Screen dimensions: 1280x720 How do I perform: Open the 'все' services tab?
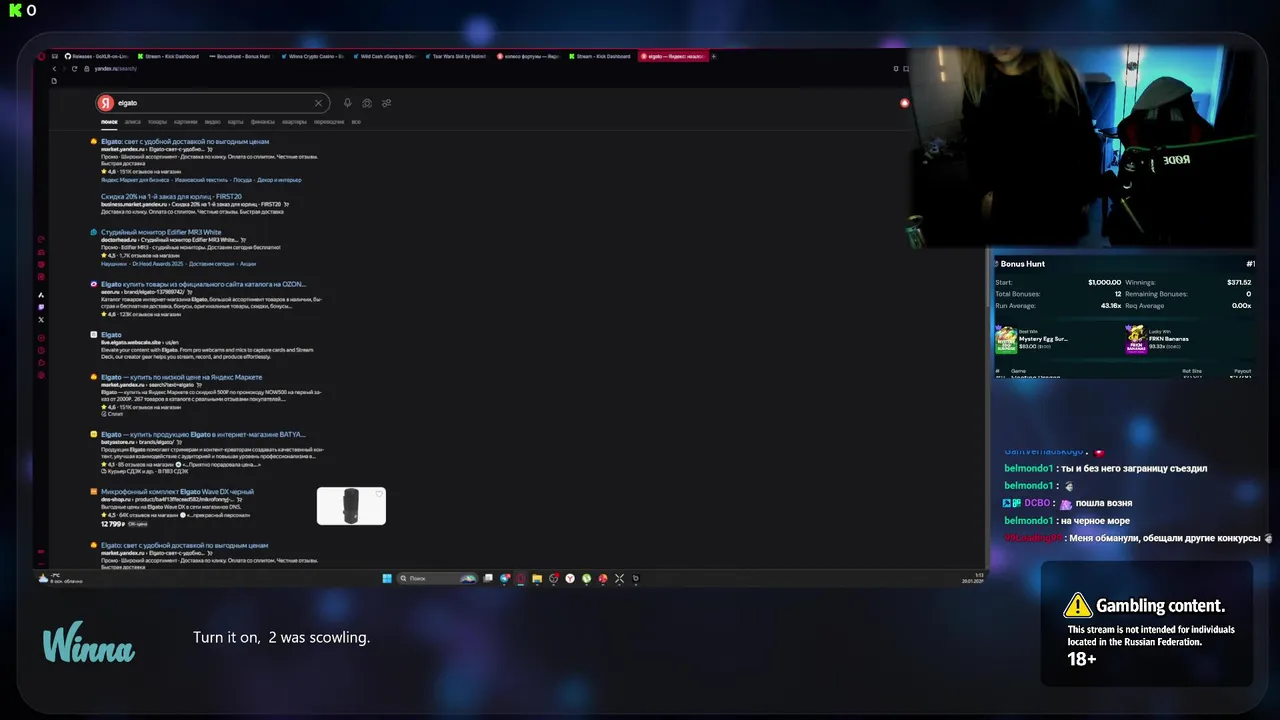[356, 122]
